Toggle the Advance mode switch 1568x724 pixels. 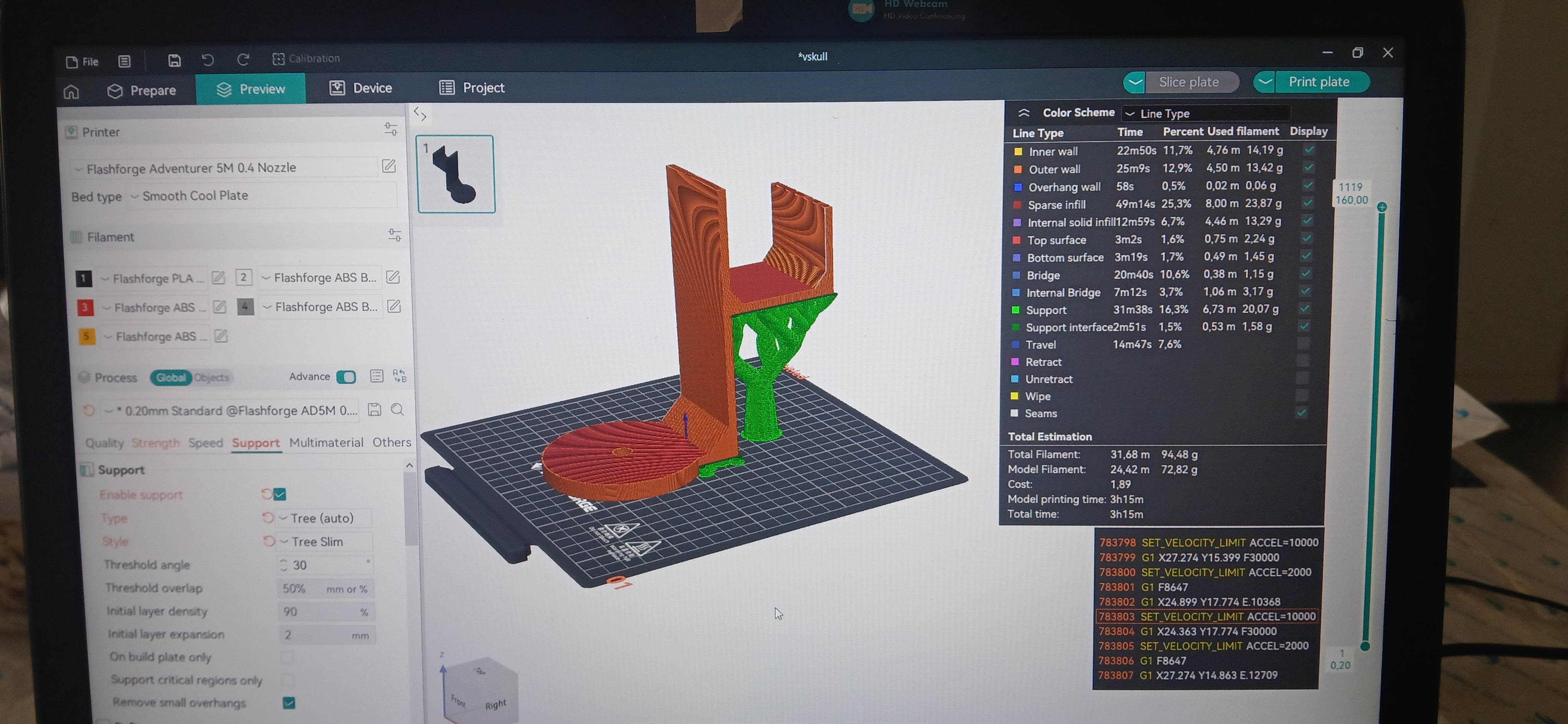pyautogui.click(x=346, y=377)
